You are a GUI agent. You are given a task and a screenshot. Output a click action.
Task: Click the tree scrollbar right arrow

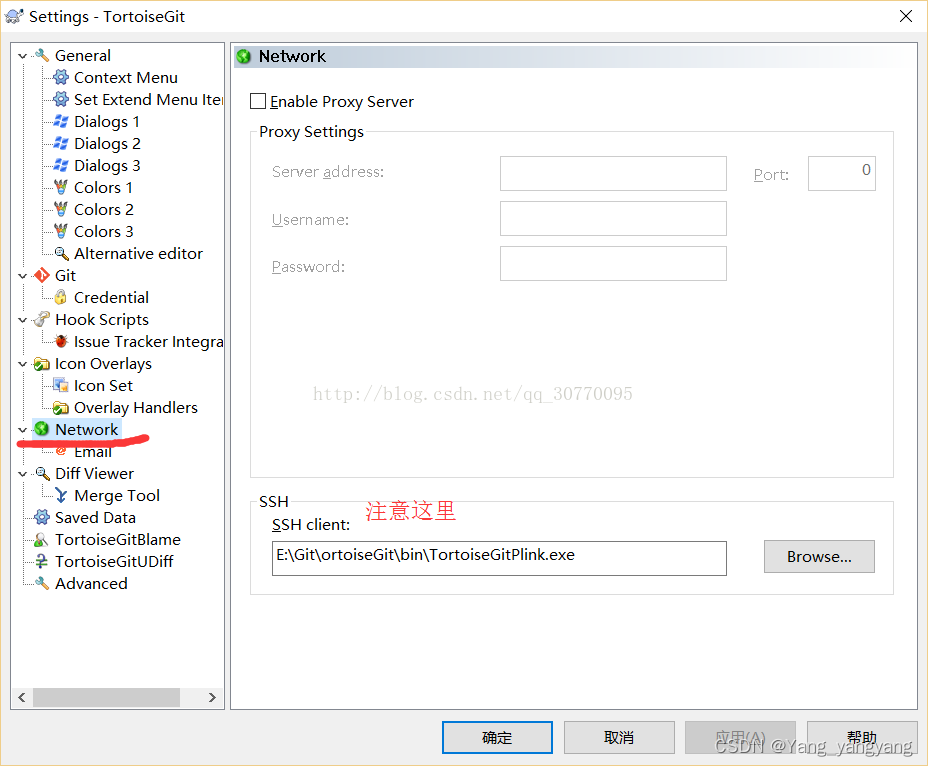tap(212, 697)
